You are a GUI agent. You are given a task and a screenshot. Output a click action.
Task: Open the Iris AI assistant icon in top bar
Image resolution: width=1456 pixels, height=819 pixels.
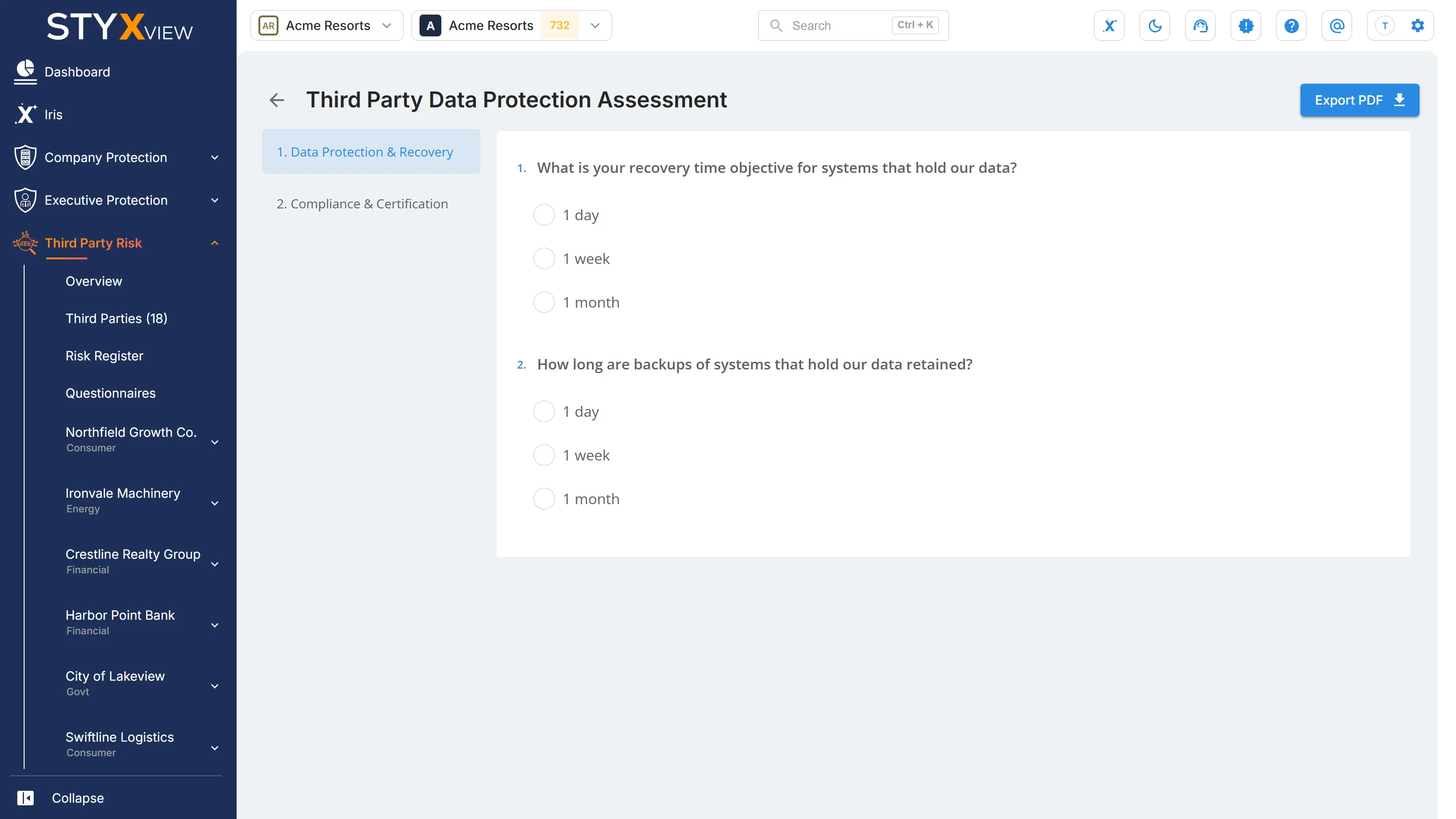click(x=1109, y=25)
